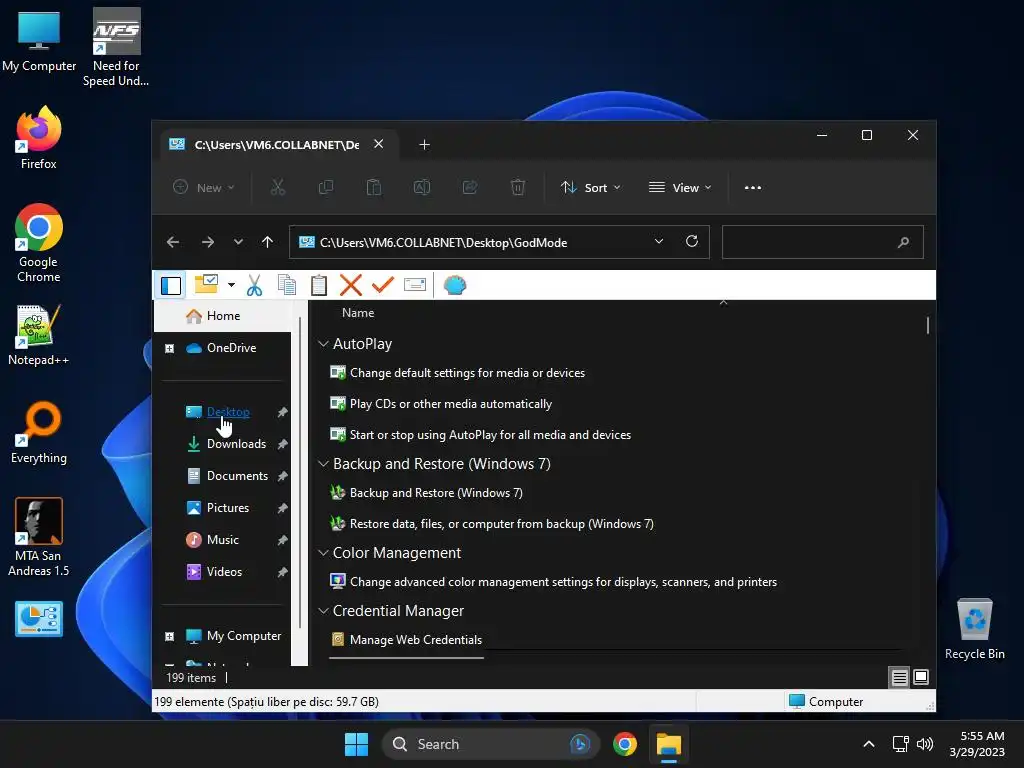Image resolution: width=1024 pixels, height=768 pixels.
Task: Click the red X Delete icon
Action: coord(351,285)
